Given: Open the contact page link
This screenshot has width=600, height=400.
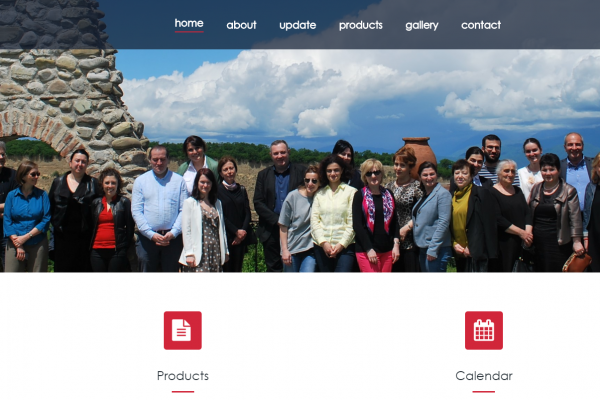Looking at the screenshot, I should tap(481, 25).
